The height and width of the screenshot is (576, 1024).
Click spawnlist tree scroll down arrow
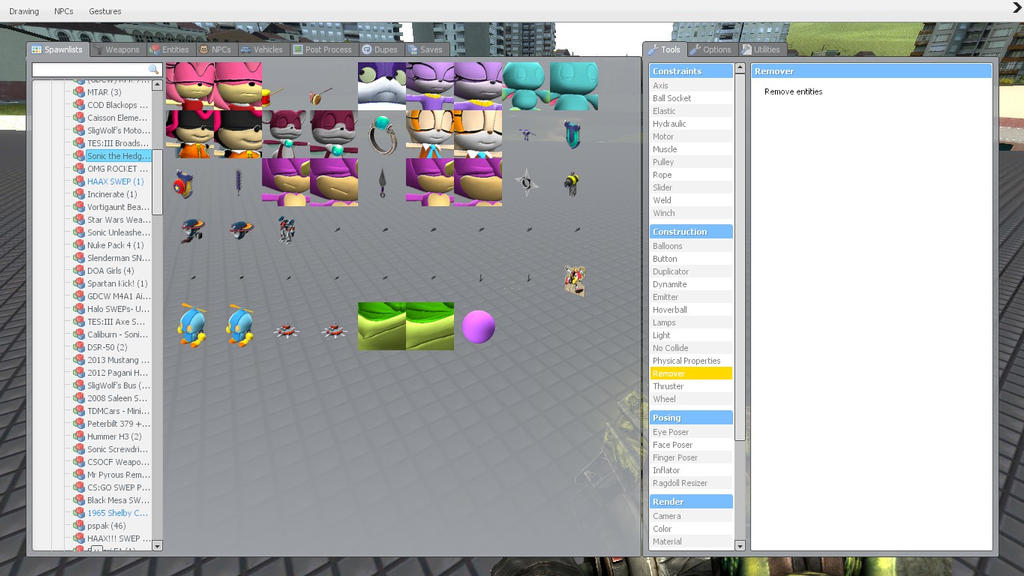pyautogui.click(x=157, y=545)
